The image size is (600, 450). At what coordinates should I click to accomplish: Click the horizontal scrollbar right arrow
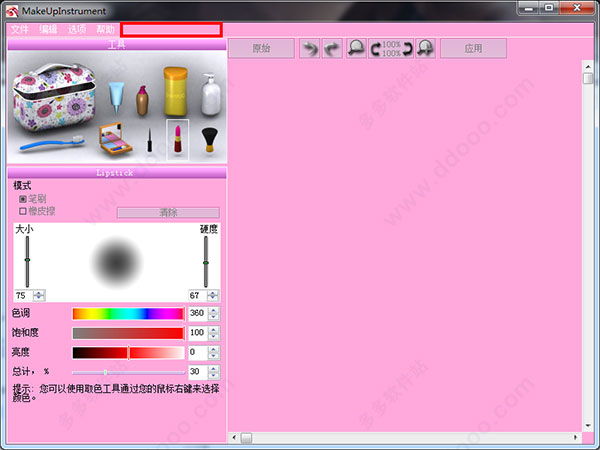coord(575,437)
